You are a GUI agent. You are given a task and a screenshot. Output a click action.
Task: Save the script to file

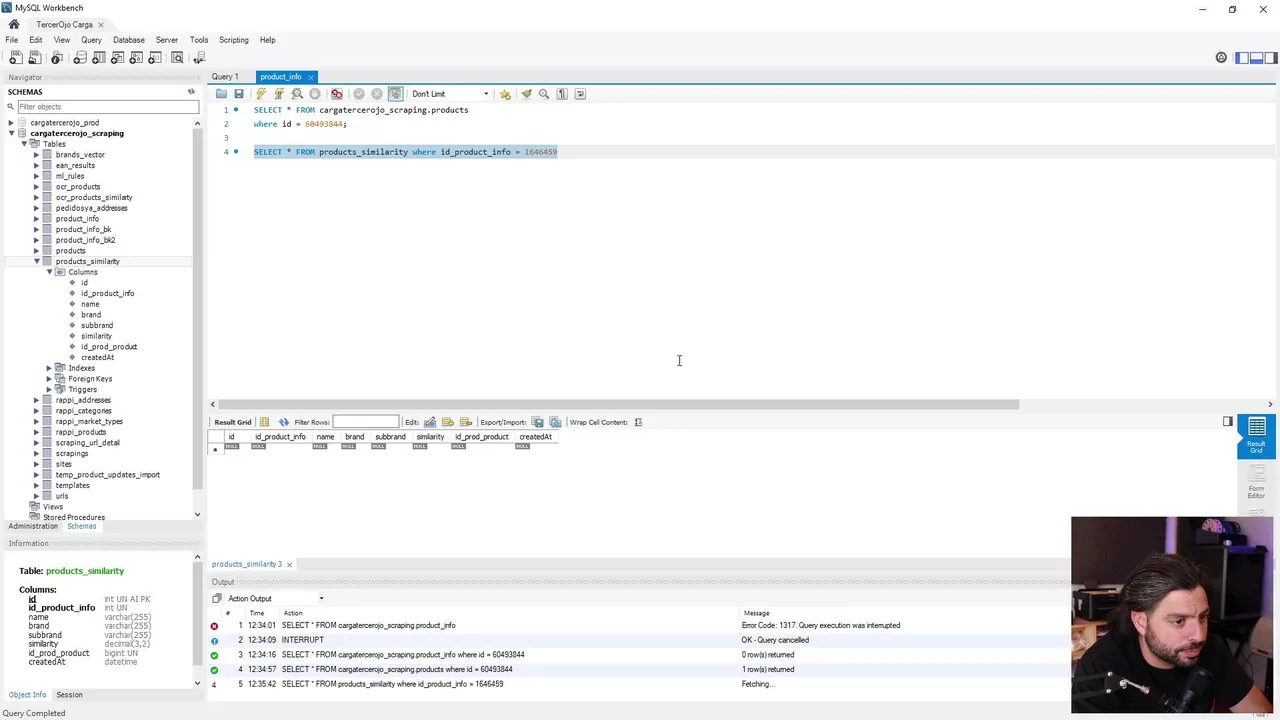(239, 94)
